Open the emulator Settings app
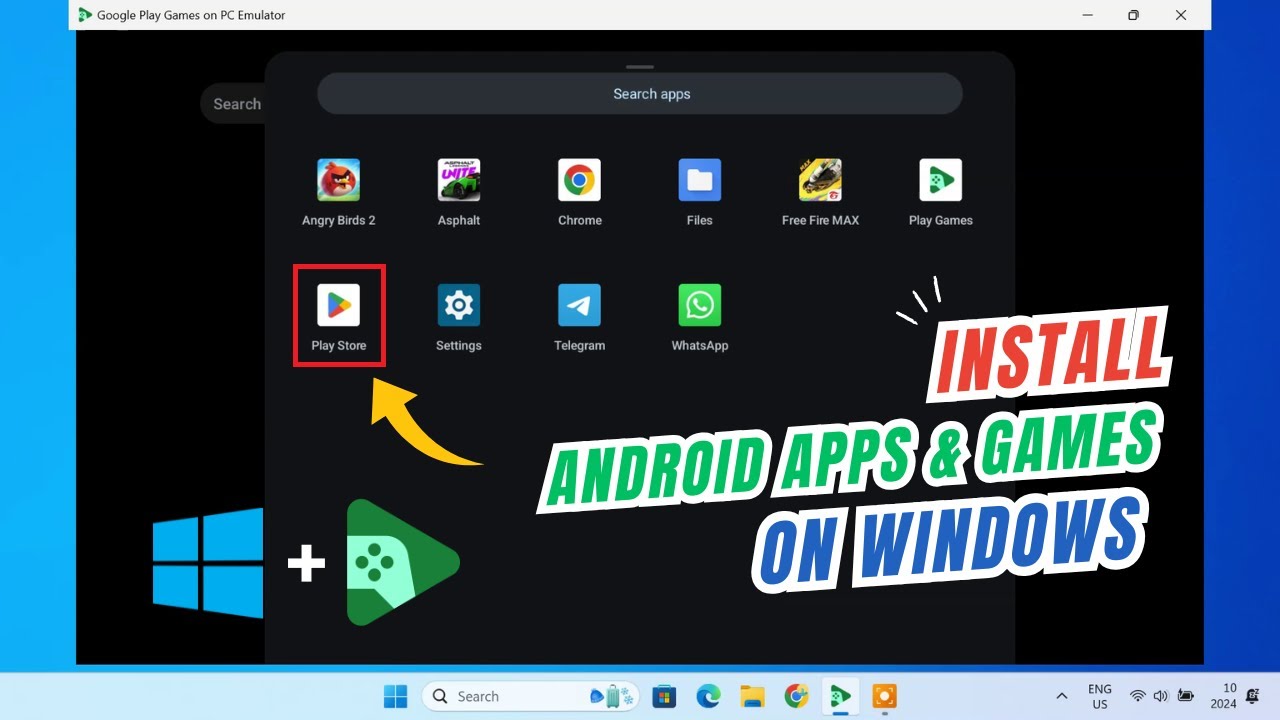 (459, 305)
